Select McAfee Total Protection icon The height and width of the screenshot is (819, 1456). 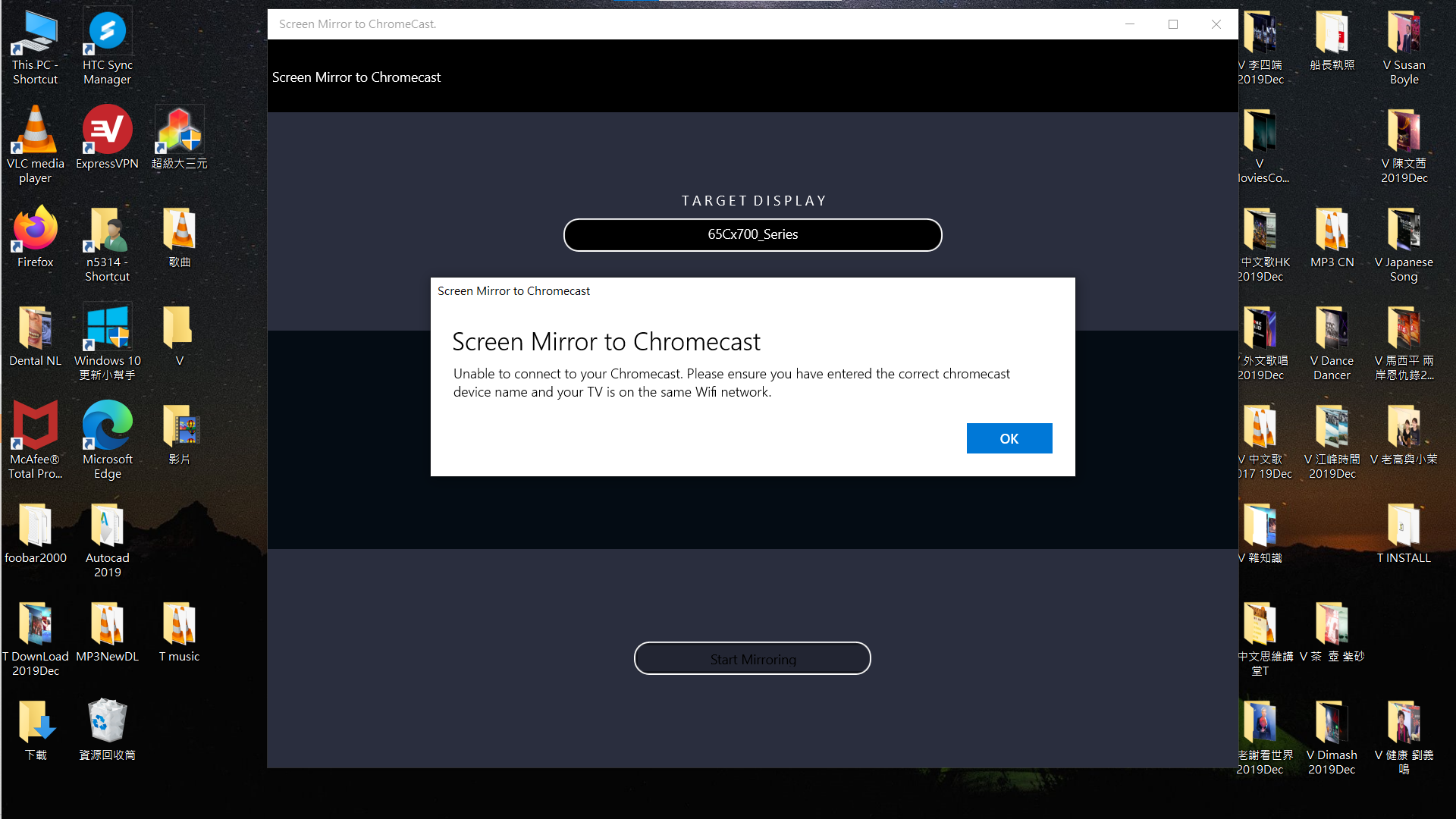point(35,441)
